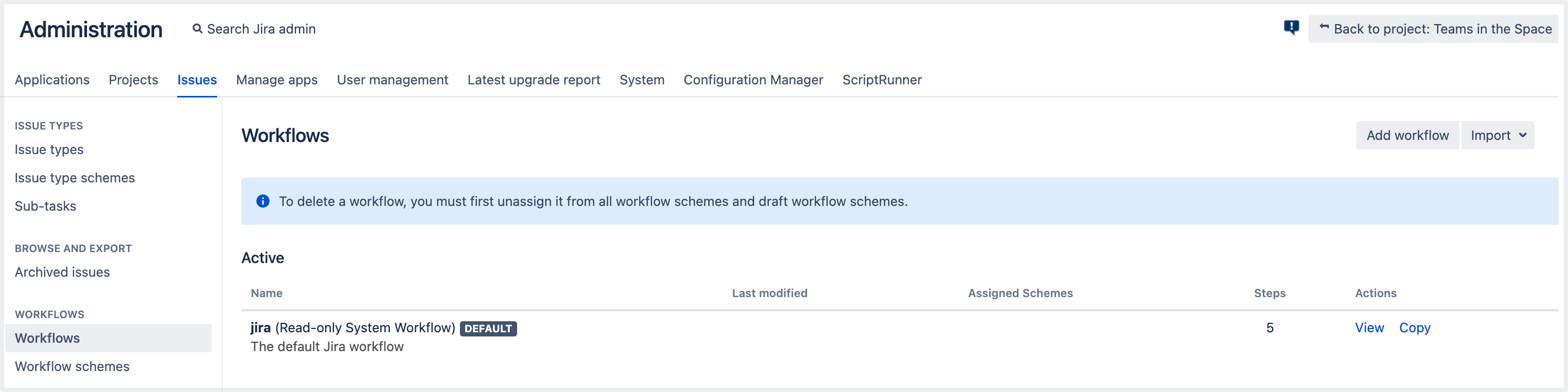Copy the jira default workflow

click(1414, 328)
